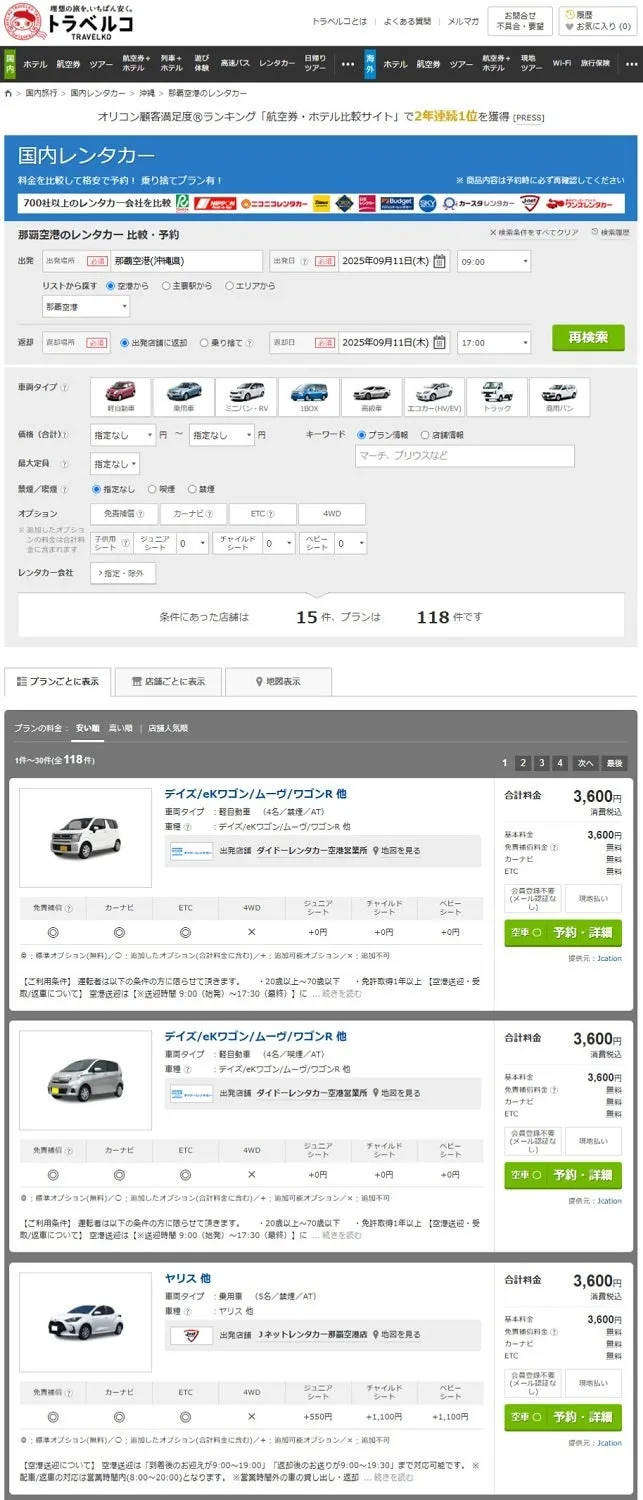This screenshot has height=1500, width=643.
Task: Choose the トラック vehicle type icon
Action: (497, 396)
